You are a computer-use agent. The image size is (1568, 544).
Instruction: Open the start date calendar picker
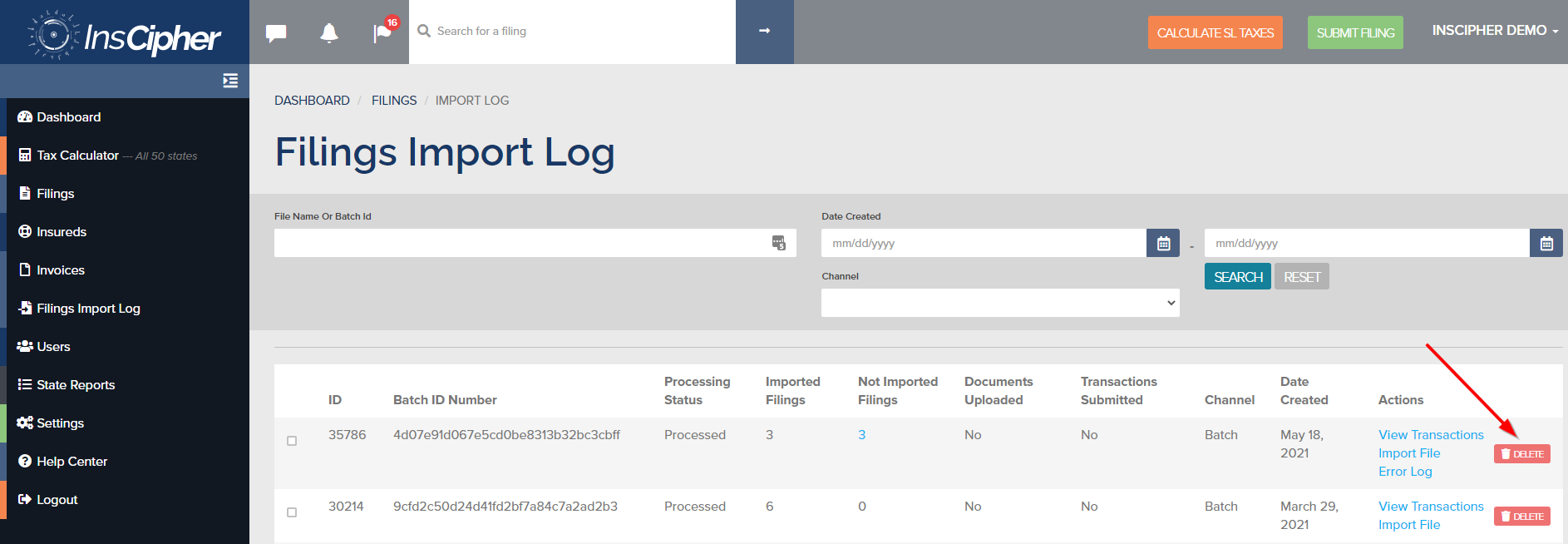click(1163, 243)
